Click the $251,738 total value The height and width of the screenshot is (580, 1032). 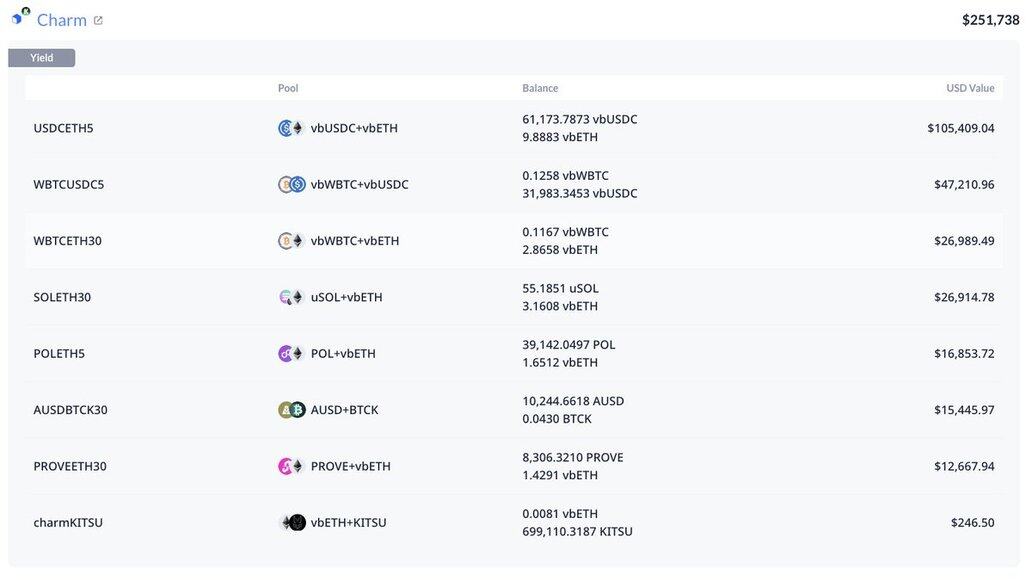point(990,20)
